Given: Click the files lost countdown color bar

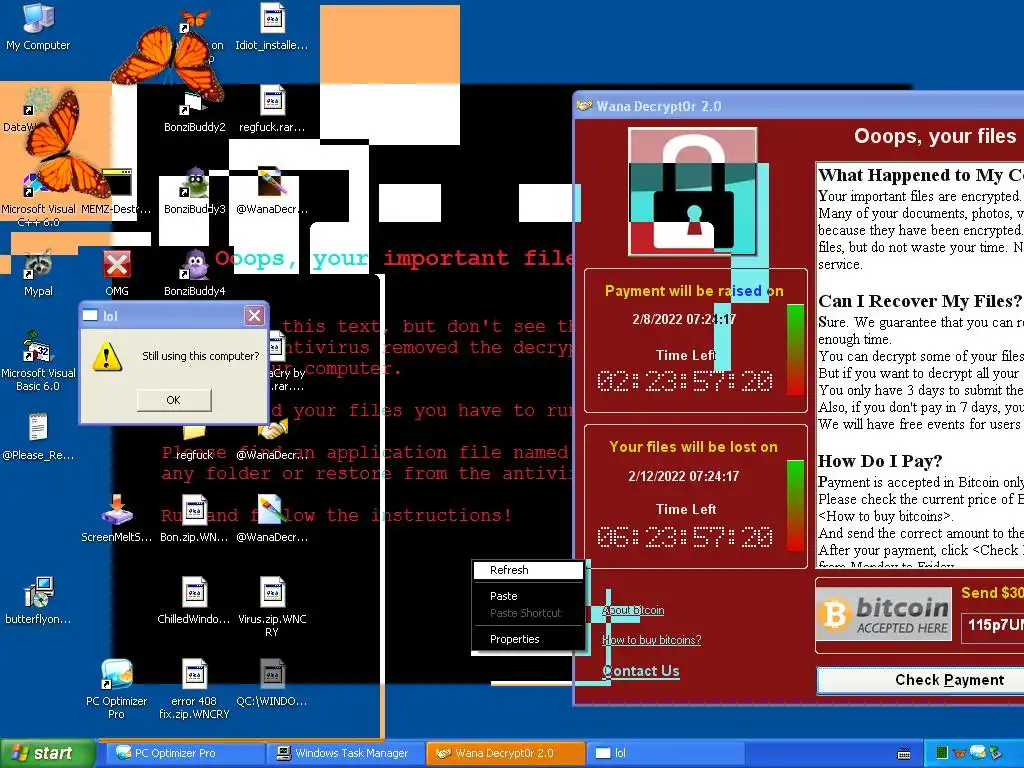Looking at the screenshot, I should [x=795, y=505].
